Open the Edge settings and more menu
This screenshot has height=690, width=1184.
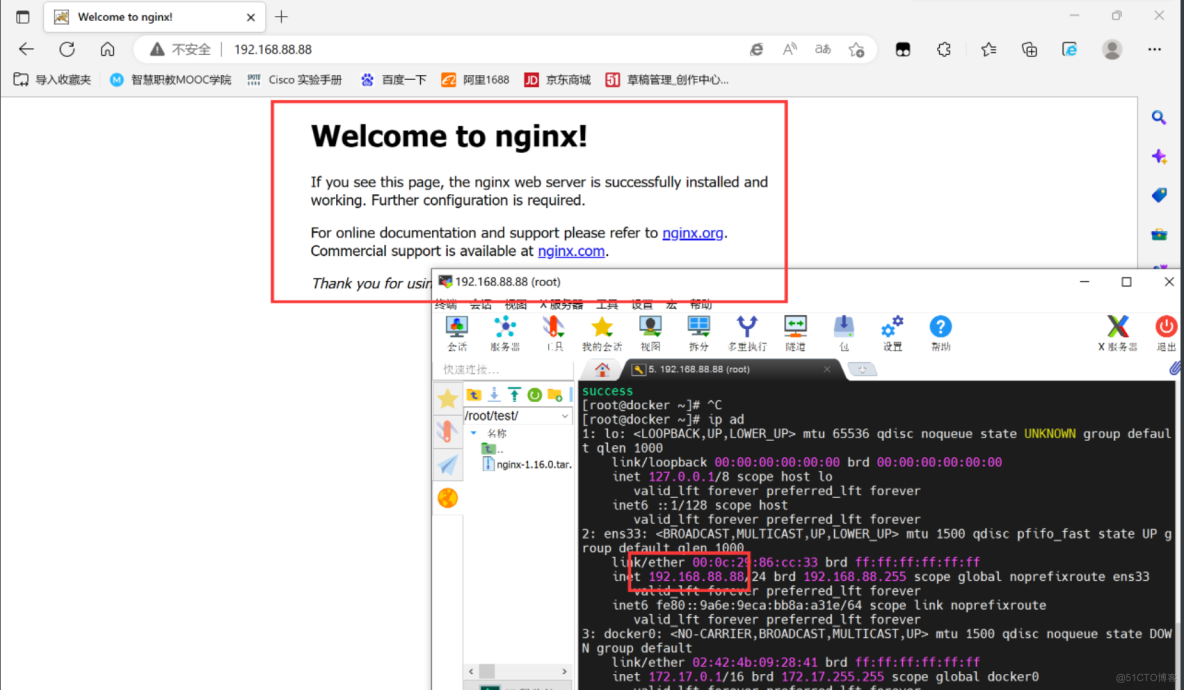coord(1155,49)
